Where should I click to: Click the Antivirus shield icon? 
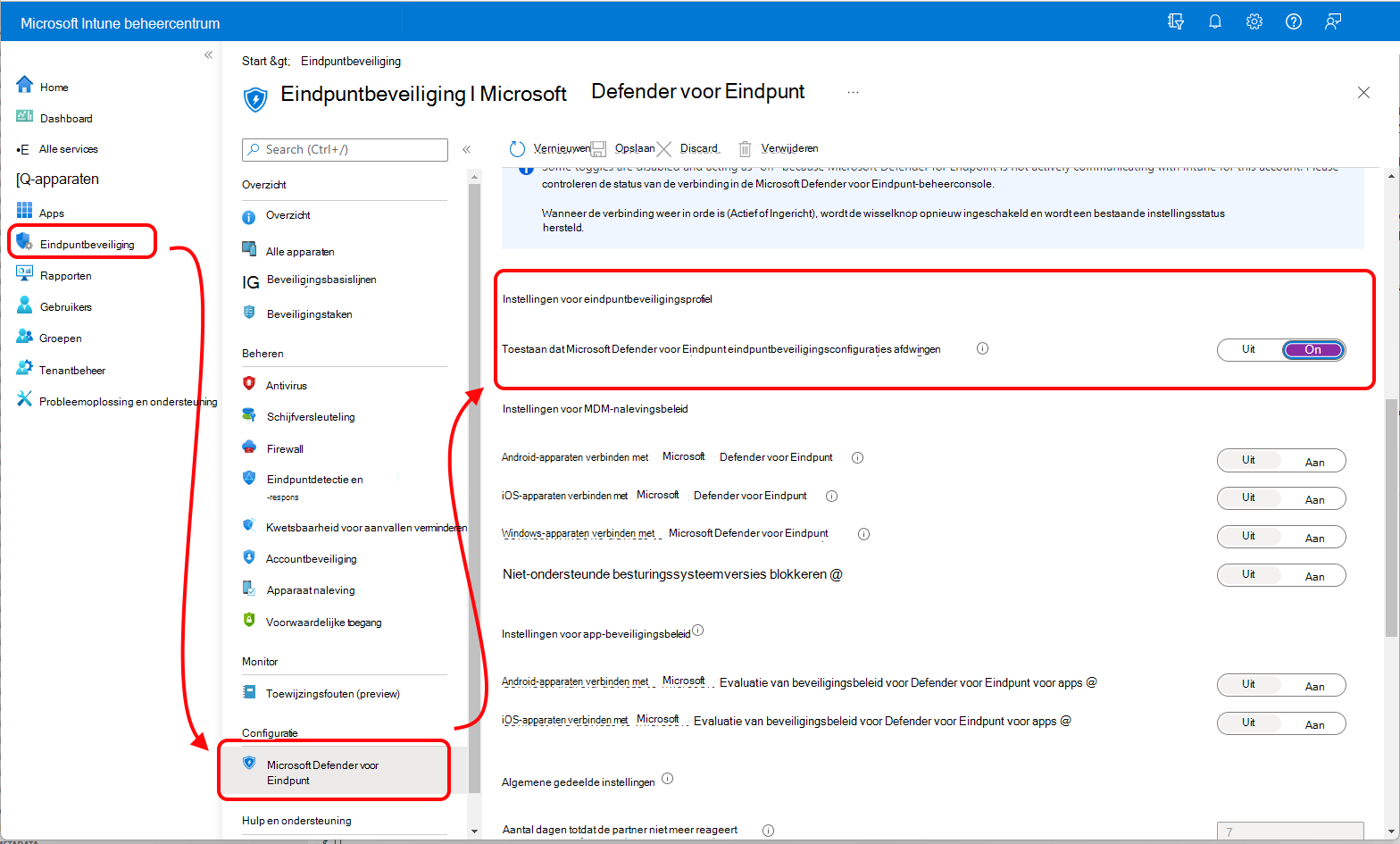(x=249, y=384)
